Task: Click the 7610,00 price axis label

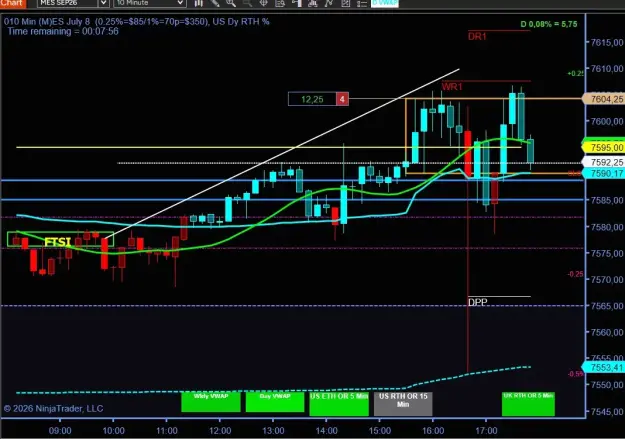Action: coord(607,69)
